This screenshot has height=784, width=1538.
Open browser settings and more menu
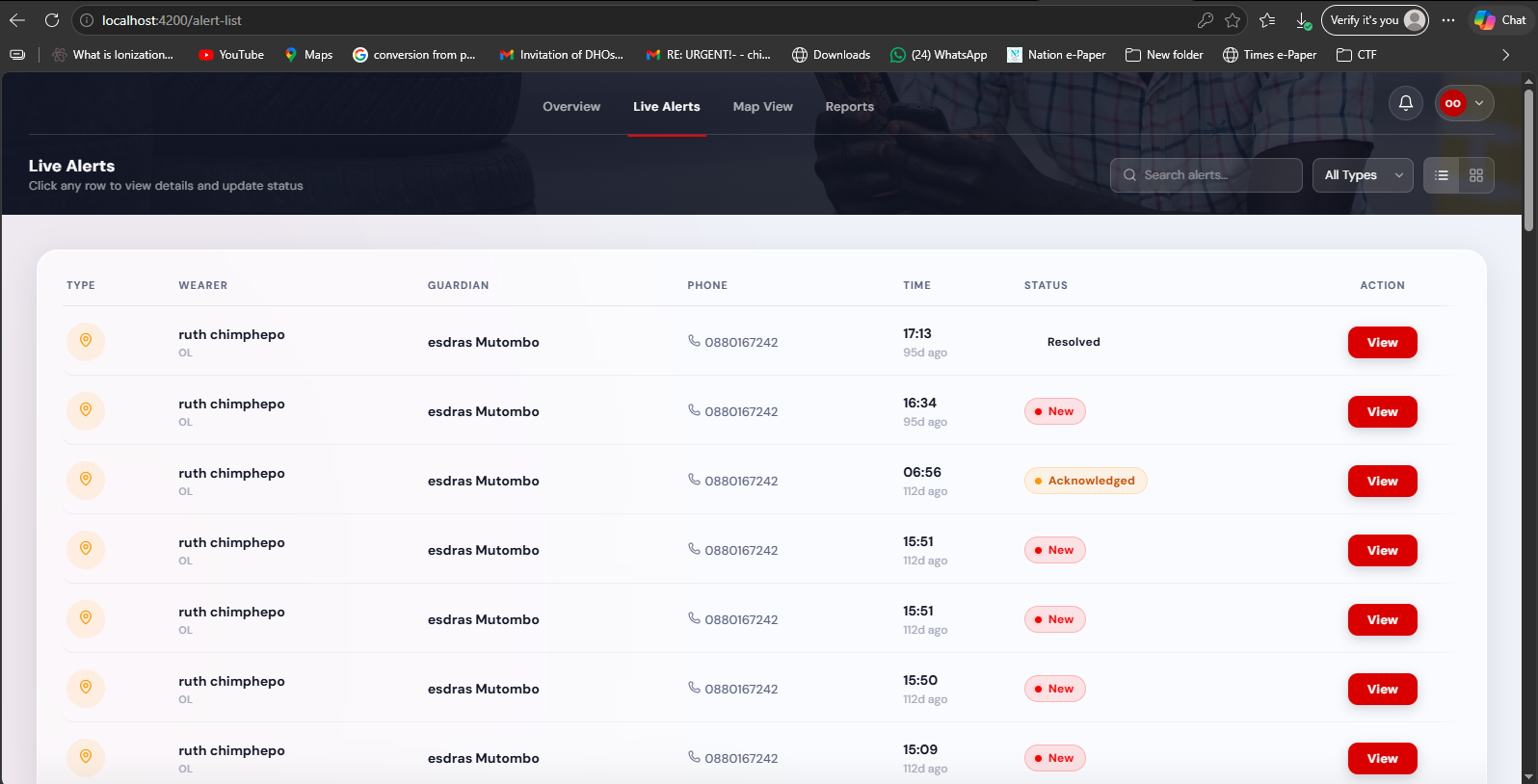click(1448, 20)
